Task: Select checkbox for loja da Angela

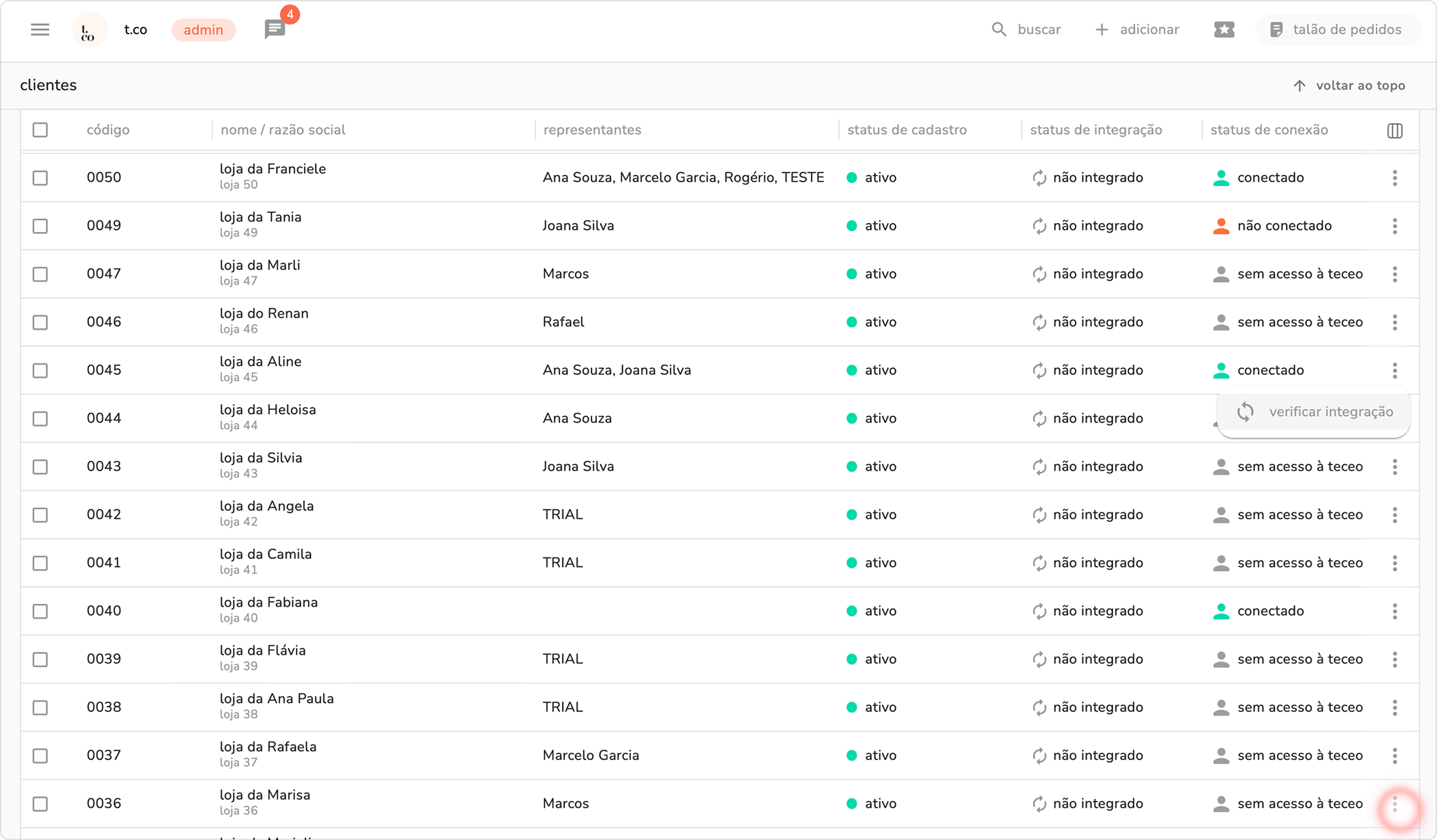Action: pyautogui.click(x=40, y=515)
